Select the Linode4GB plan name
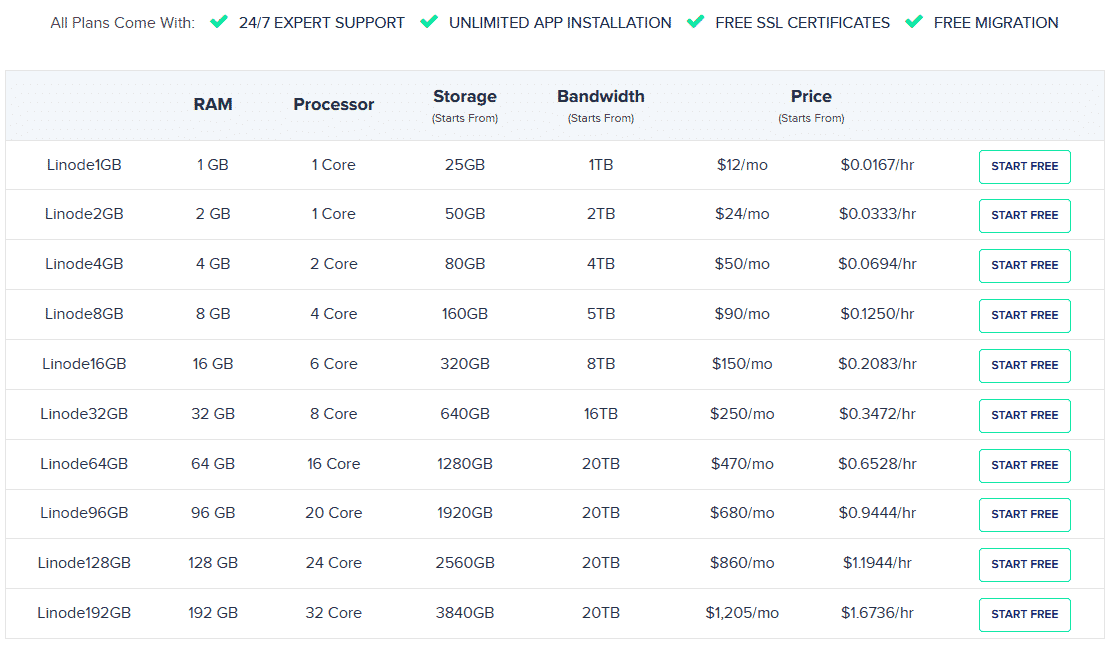1112x650 pixels. (84, 264)
